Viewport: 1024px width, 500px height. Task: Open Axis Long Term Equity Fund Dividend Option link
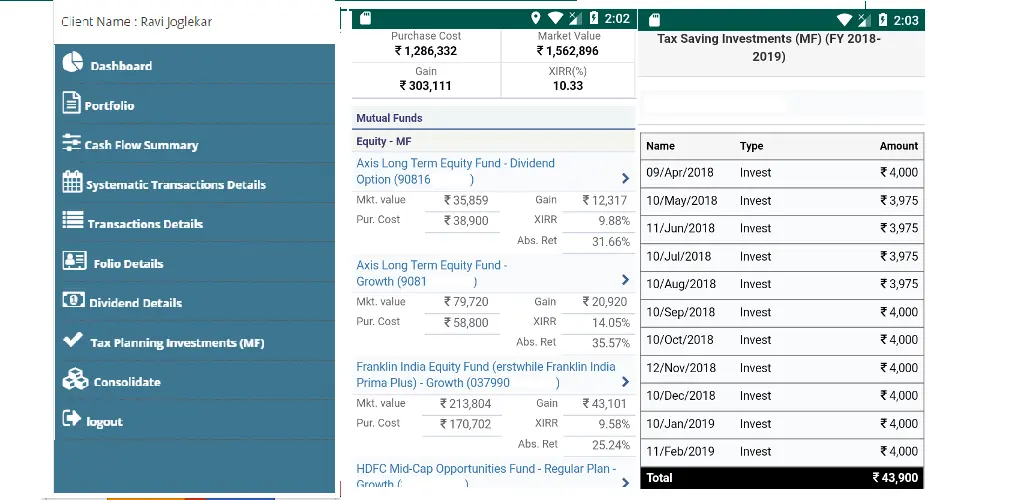point(455,171)
